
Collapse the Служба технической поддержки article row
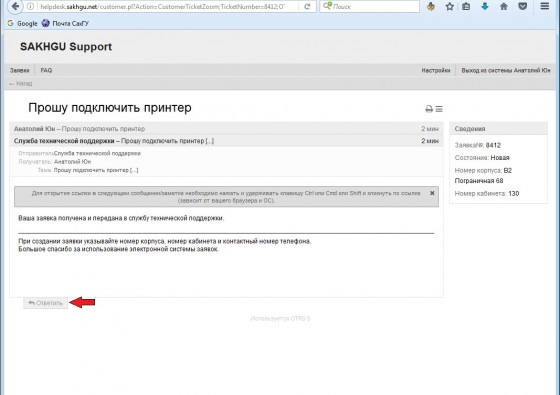click(226, 141)
